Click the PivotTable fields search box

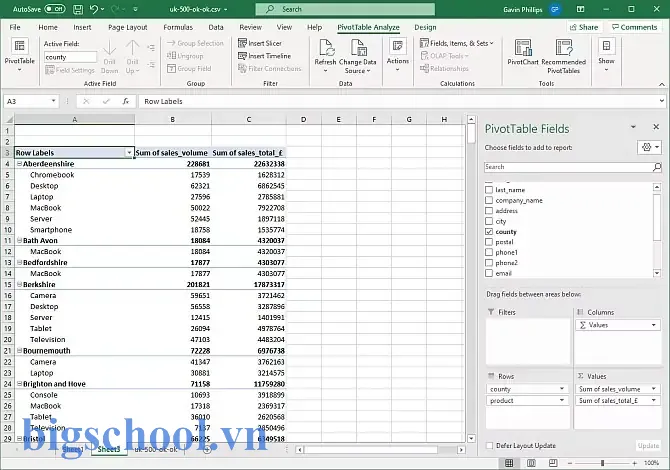(568, 167)
